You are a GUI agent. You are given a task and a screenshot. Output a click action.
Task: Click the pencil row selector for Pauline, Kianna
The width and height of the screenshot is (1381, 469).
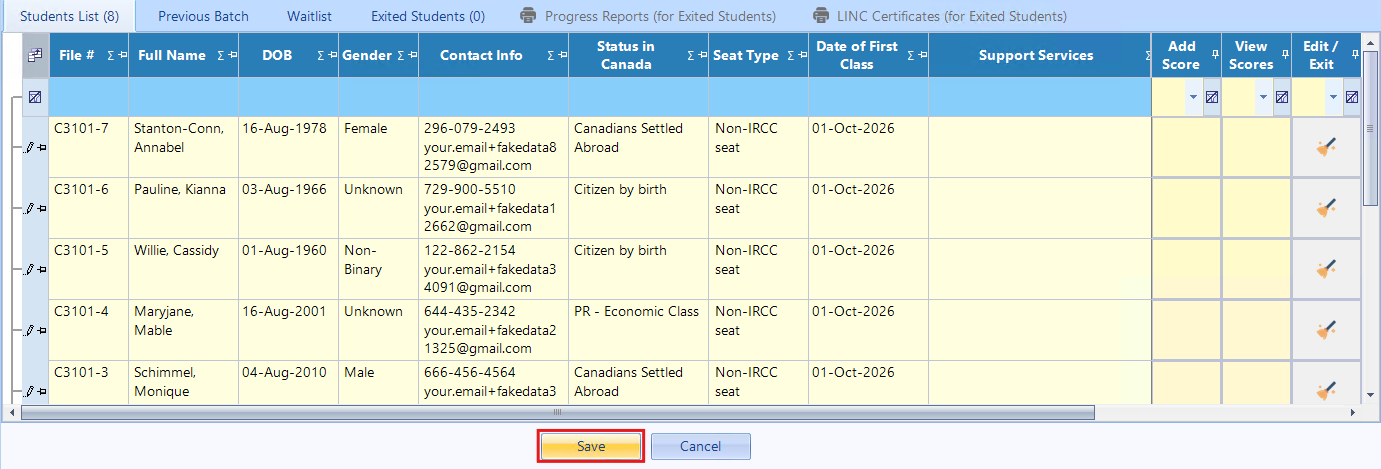(31, 209)
